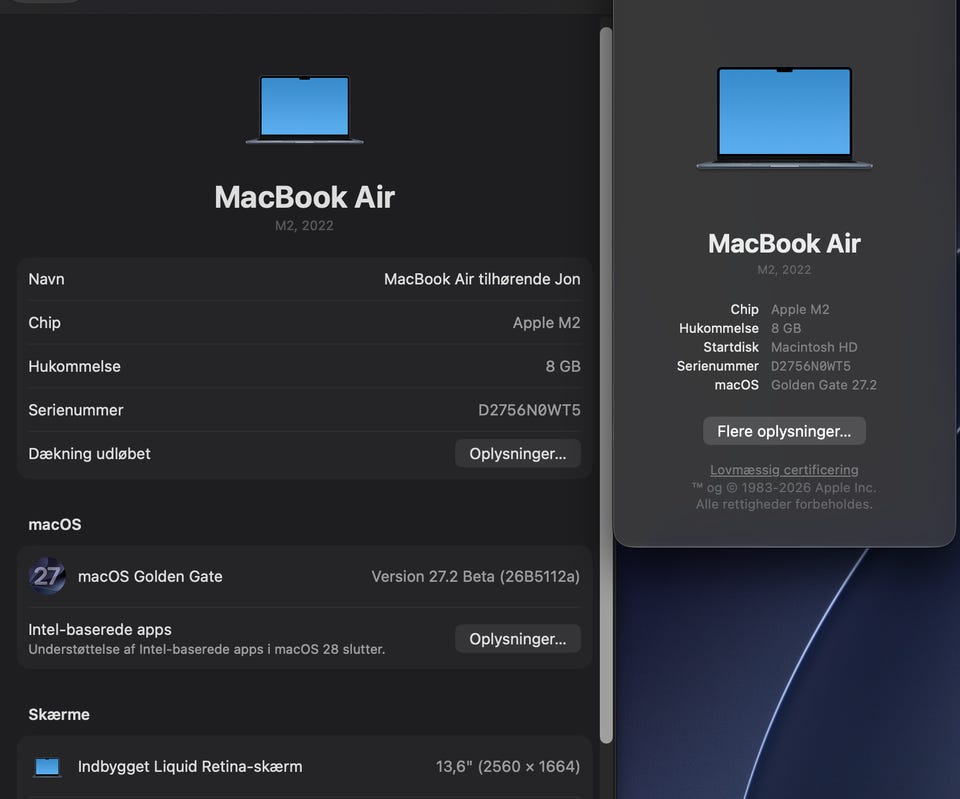This screenshot has height=799, width=960.
Task: Click the System Settings vertical scrollbar
Action: [x=606, y=385]
